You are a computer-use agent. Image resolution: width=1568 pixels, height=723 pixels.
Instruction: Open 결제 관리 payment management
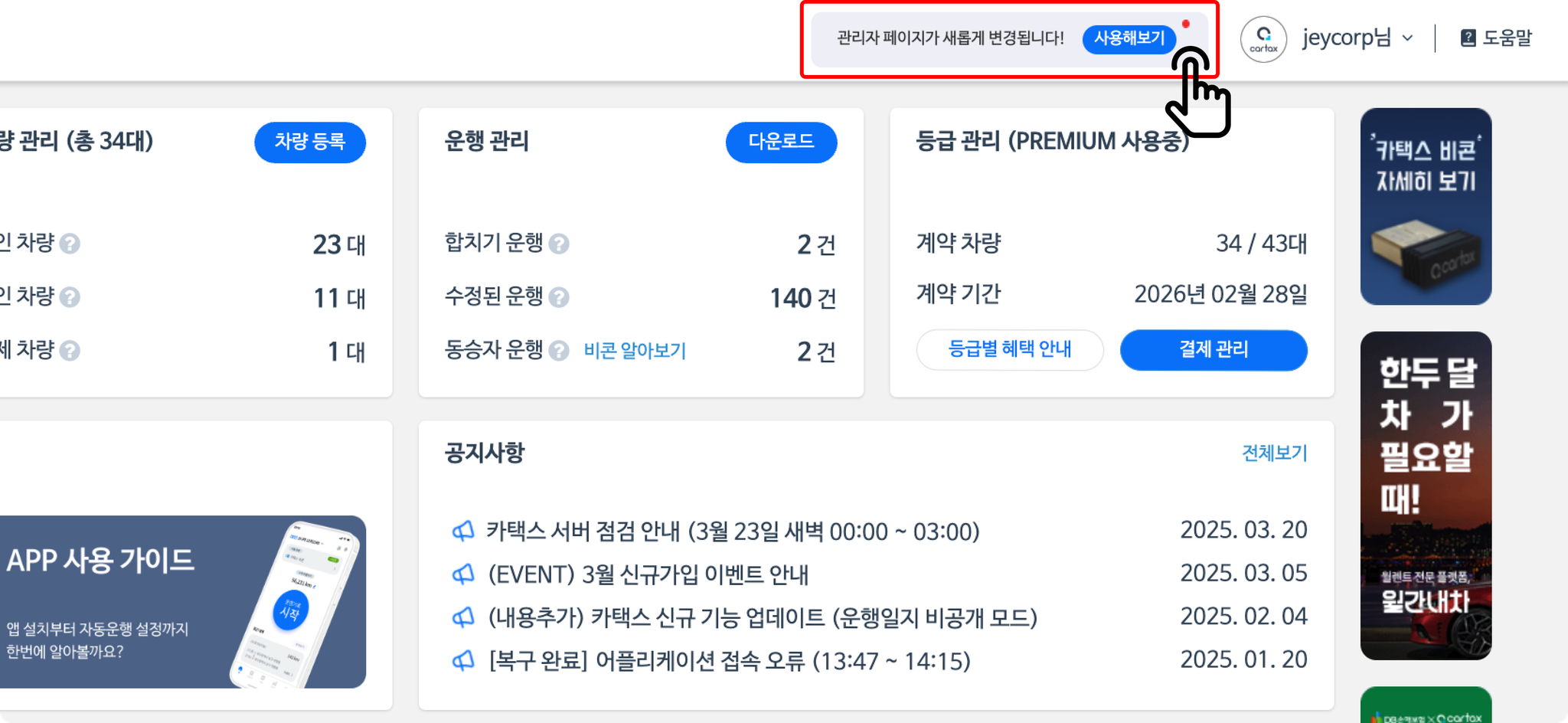click(1214, 350)
